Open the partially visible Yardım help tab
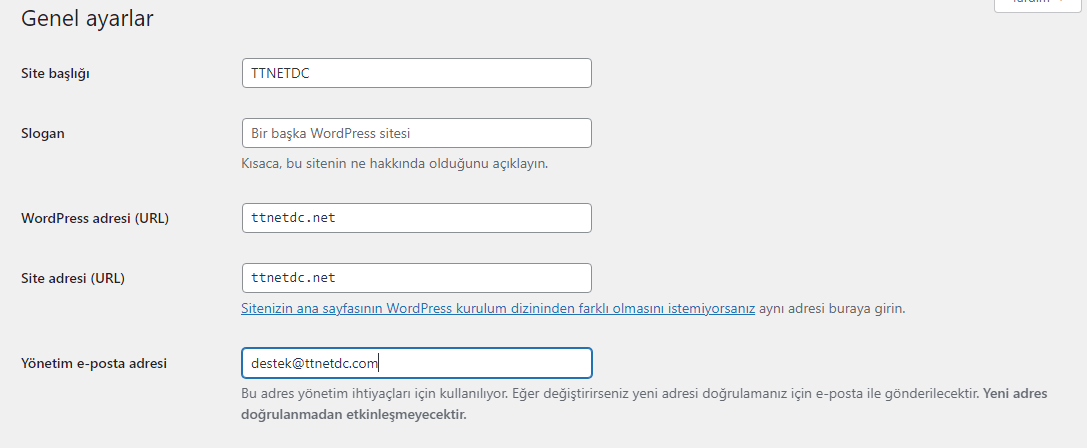Image resolution: width=1087 pixels, height=448 pixels. click(x=1038, y=3)
